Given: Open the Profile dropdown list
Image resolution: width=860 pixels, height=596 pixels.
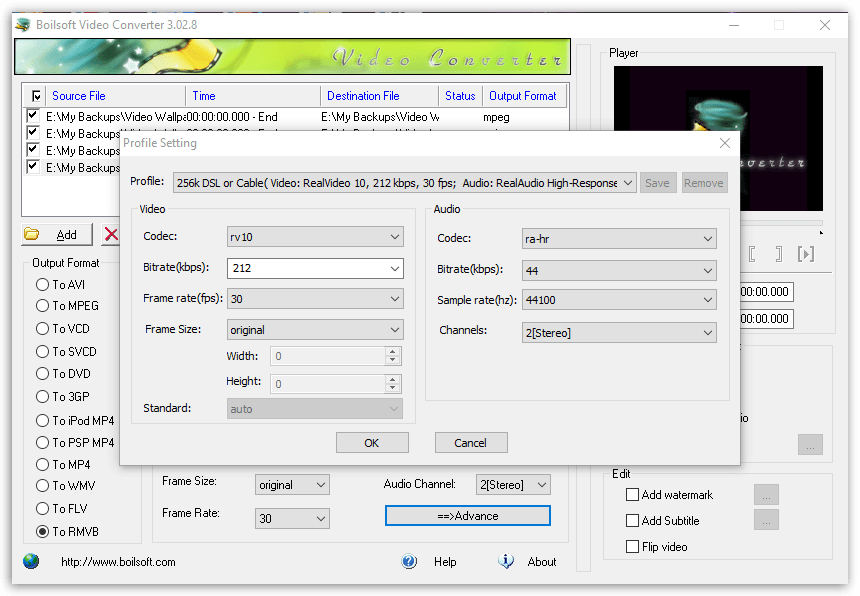Looking at the screenshot, I should click(626, 182).
